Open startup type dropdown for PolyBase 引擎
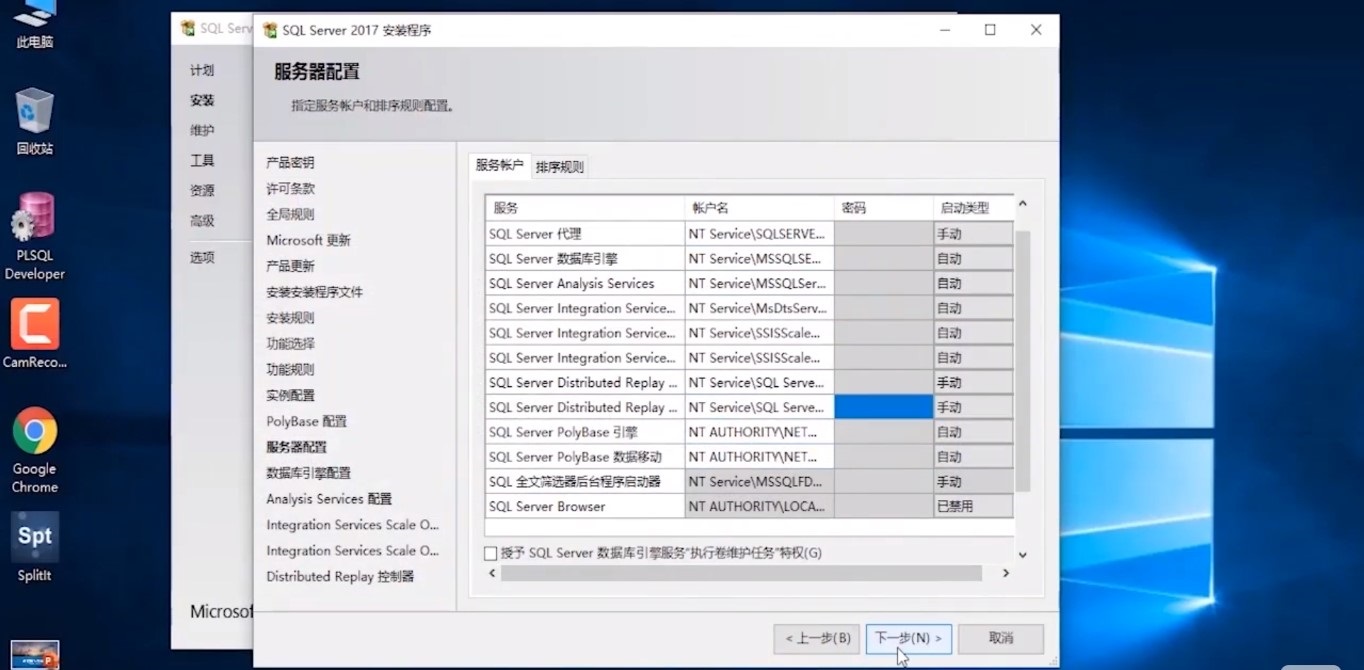The width and height of the screenshot is (1364, 670). 973,432
